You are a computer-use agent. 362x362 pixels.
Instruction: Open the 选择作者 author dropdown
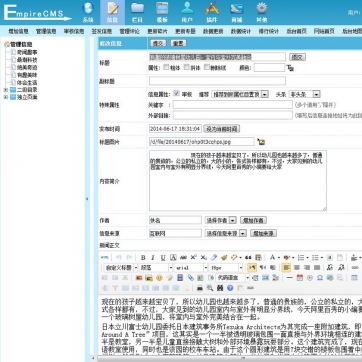point(220,220)
